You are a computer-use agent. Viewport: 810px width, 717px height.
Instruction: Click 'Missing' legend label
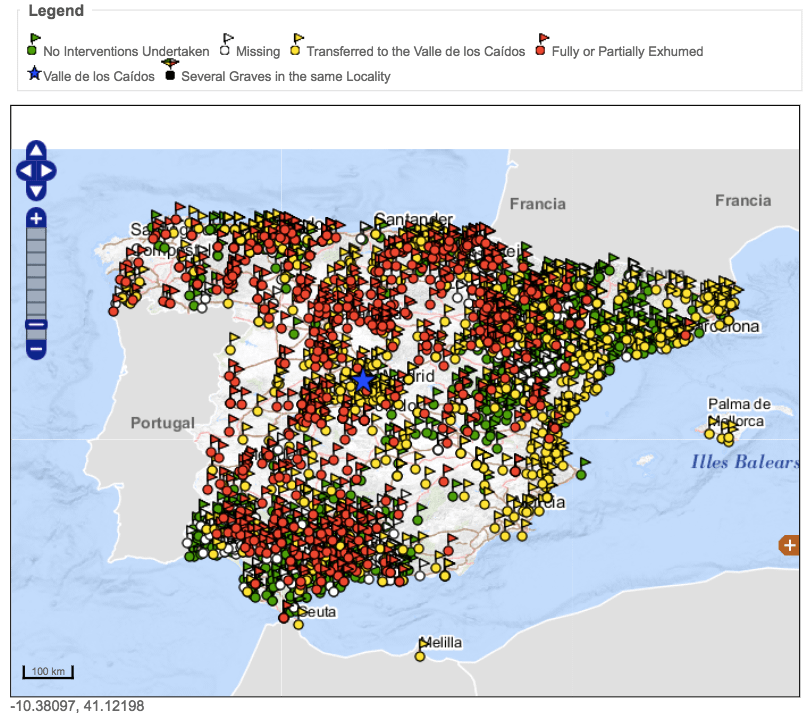pos(258,52)
